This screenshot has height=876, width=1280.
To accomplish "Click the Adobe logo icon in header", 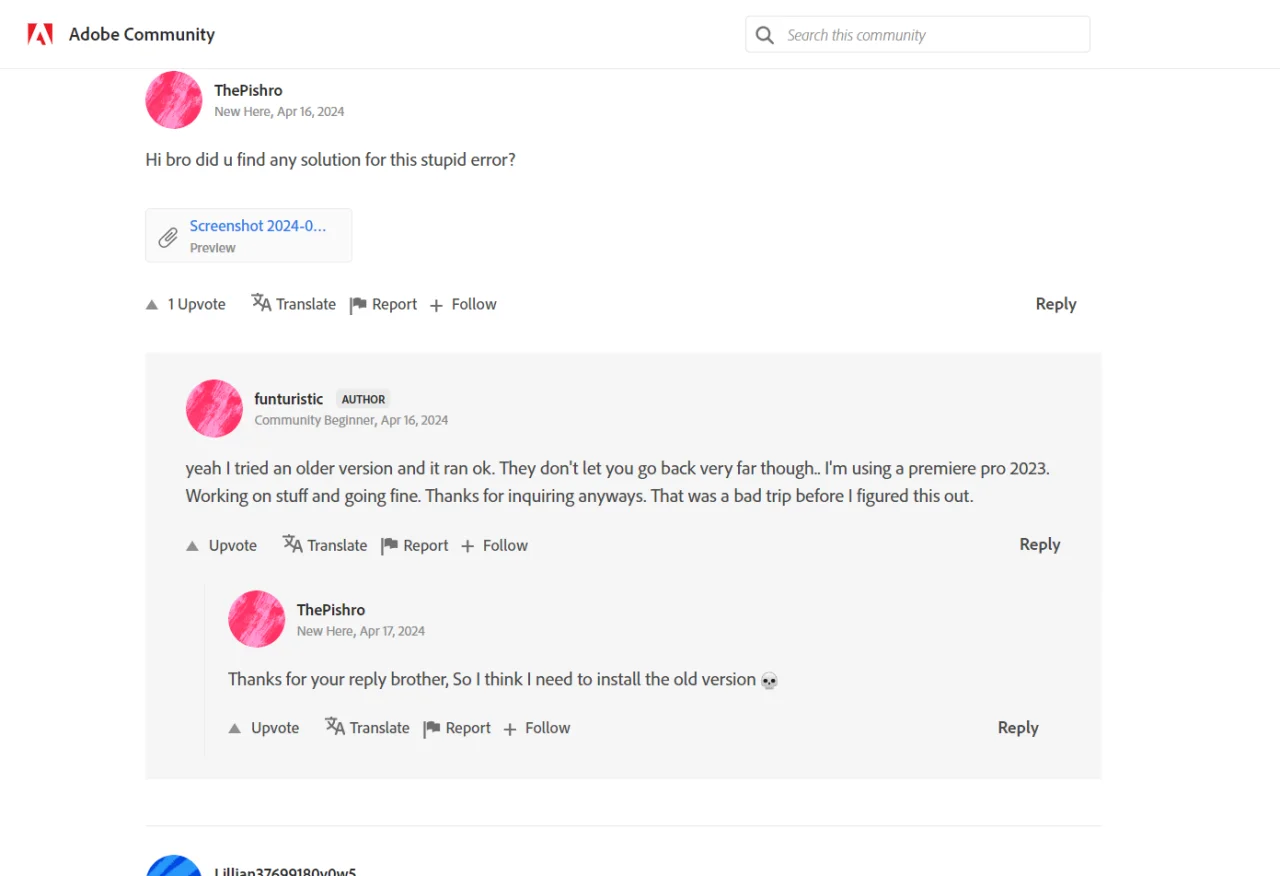I will coord(40,35).
